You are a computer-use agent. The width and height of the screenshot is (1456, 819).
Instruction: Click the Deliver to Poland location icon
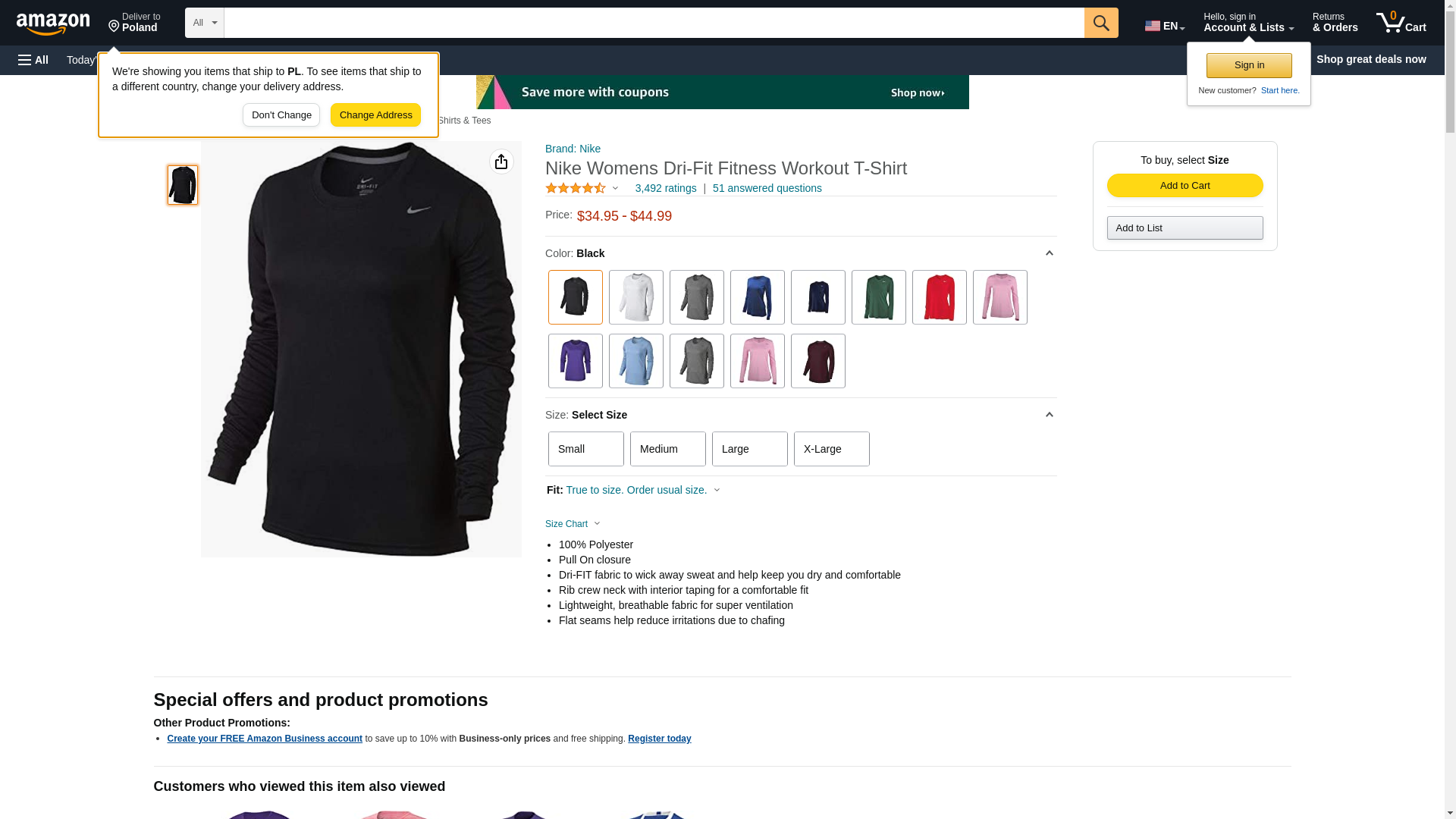(x=114, y=27)
